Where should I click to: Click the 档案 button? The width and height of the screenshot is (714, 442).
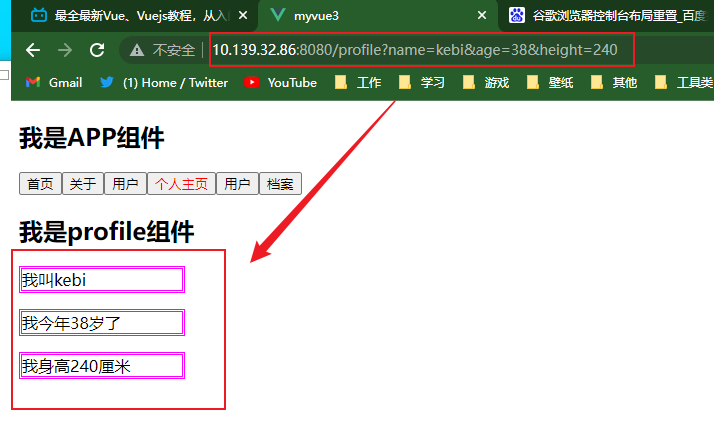click(x=280, y=184)
